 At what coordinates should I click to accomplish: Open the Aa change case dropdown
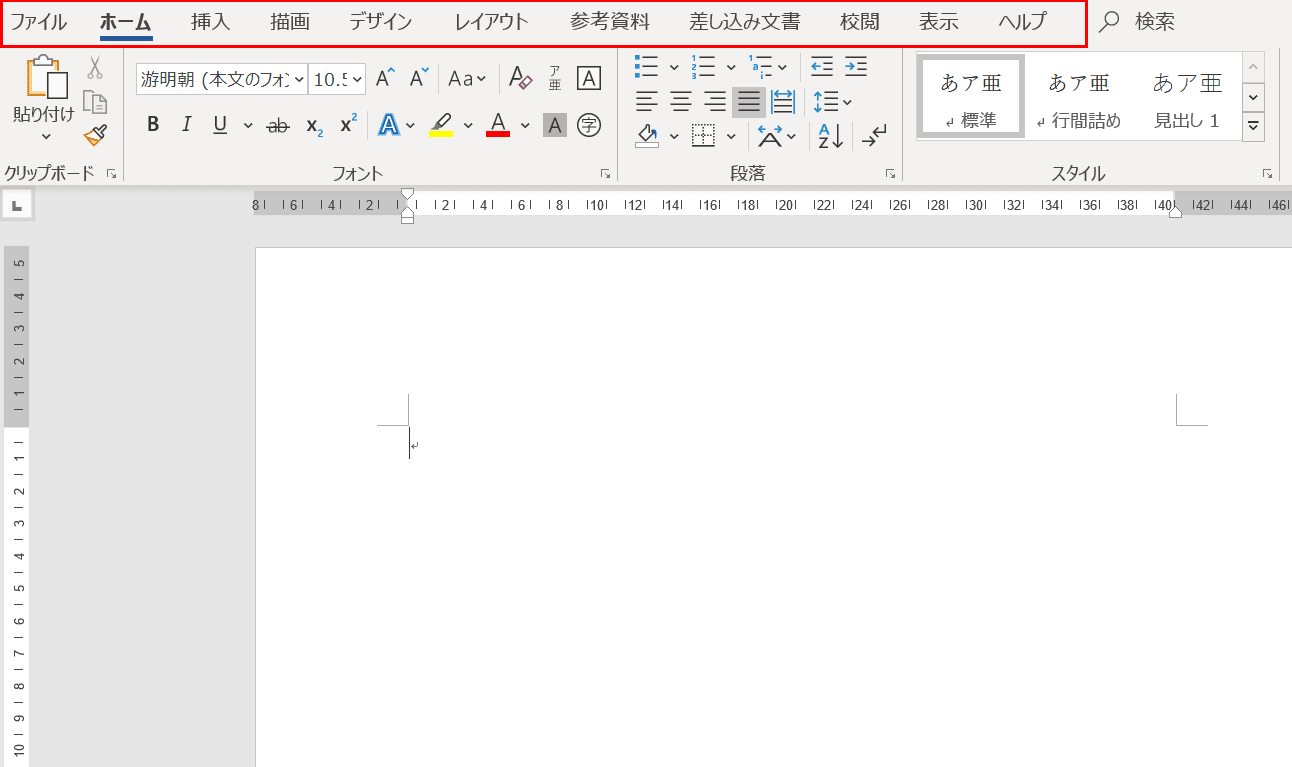tap(467, 78)
